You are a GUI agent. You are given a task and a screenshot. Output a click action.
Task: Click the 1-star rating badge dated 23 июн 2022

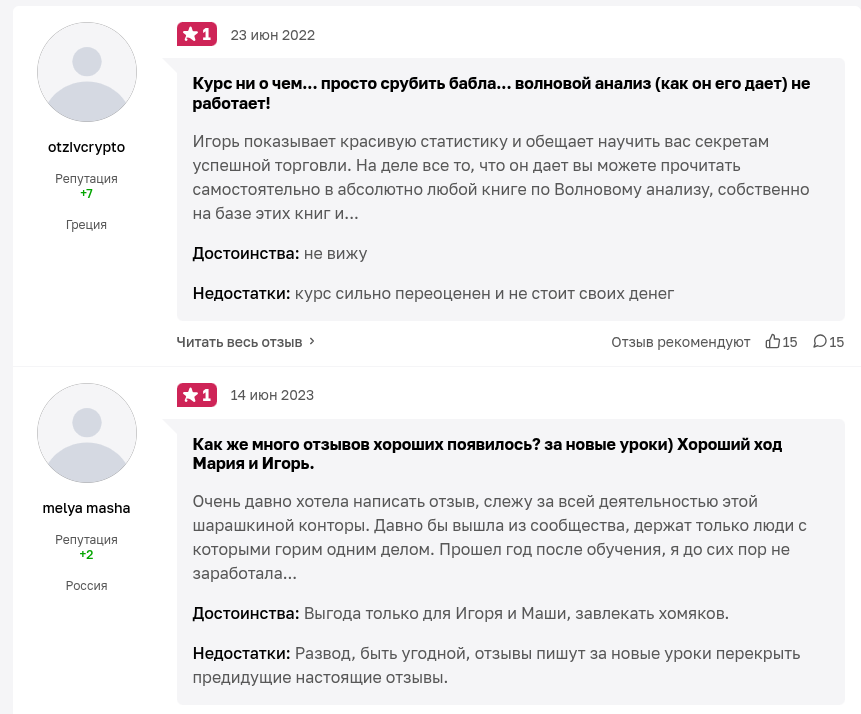(196, 35)
